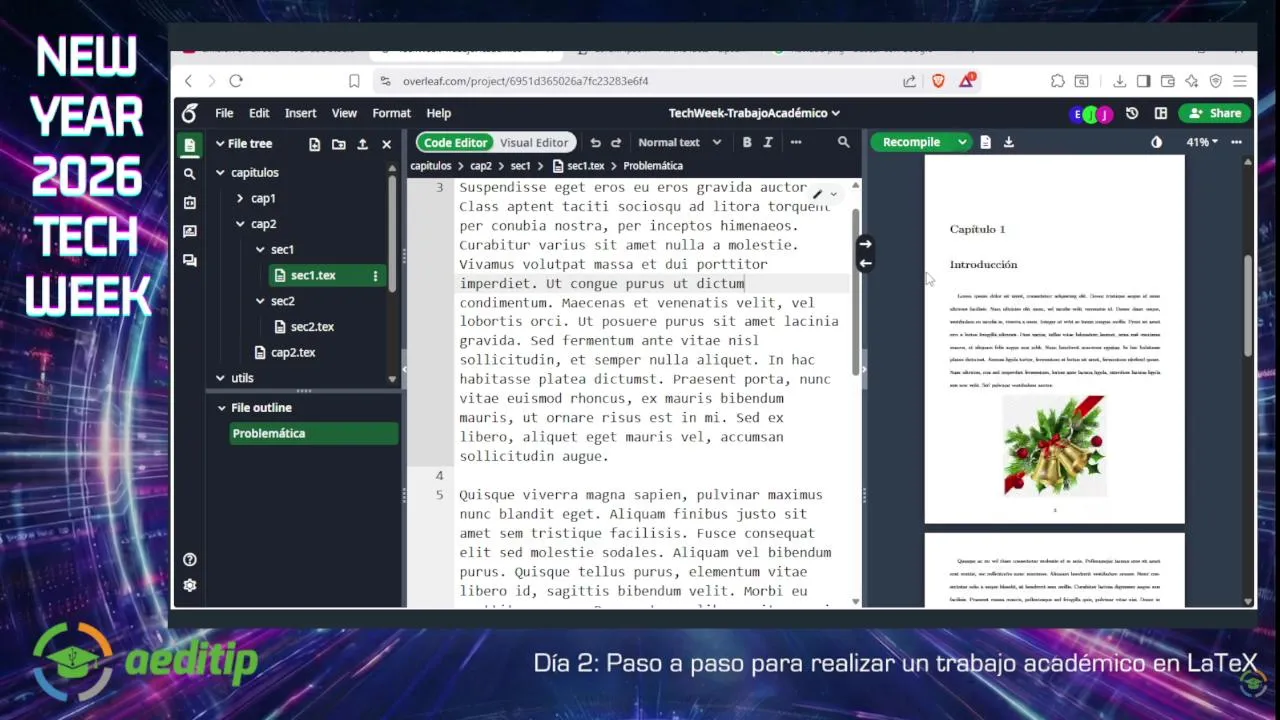This screenshot has height=720, width=1280.
Task: Undo last edit in editor toolbar
Action: coord(596,143)
